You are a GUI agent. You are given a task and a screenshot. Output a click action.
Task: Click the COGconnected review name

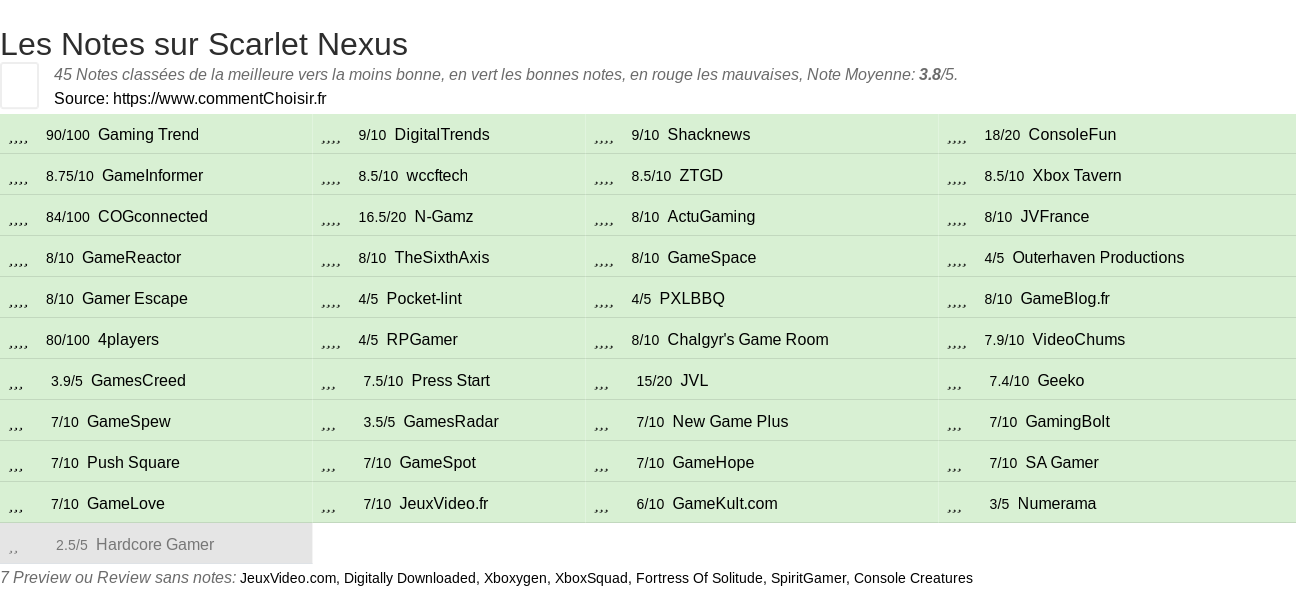click(153, 217)
